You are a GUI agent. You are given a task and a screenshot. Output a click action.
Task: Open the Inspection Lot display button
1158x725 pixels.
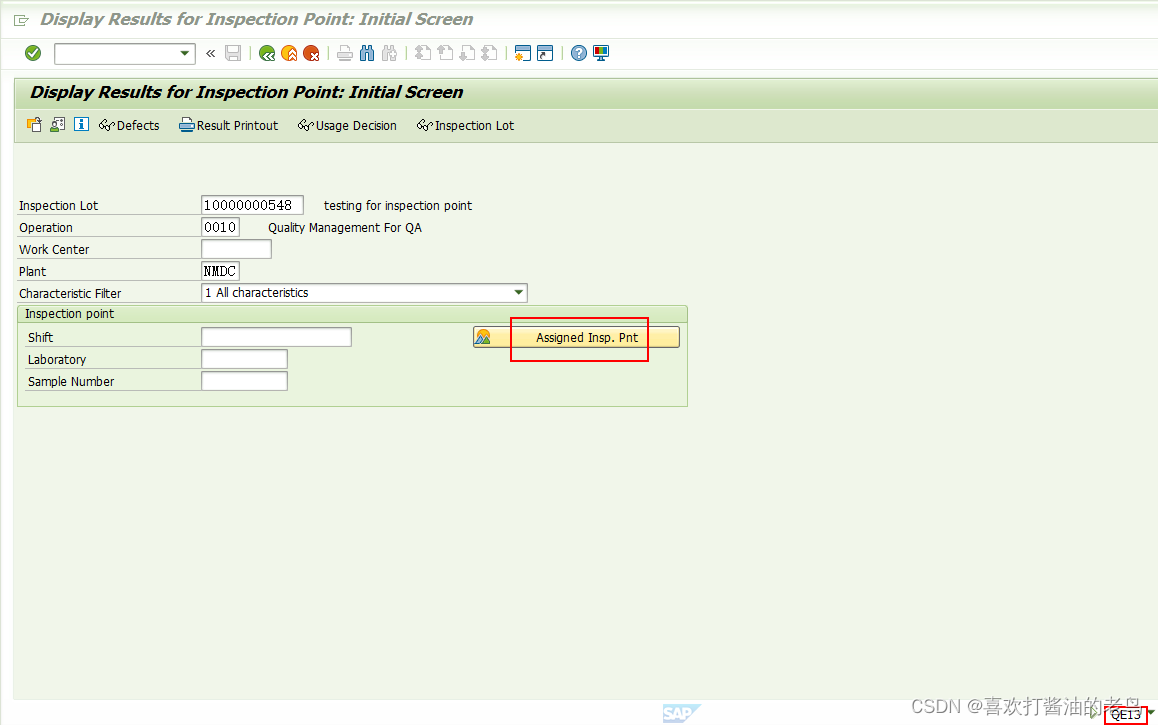coord(465,126)
